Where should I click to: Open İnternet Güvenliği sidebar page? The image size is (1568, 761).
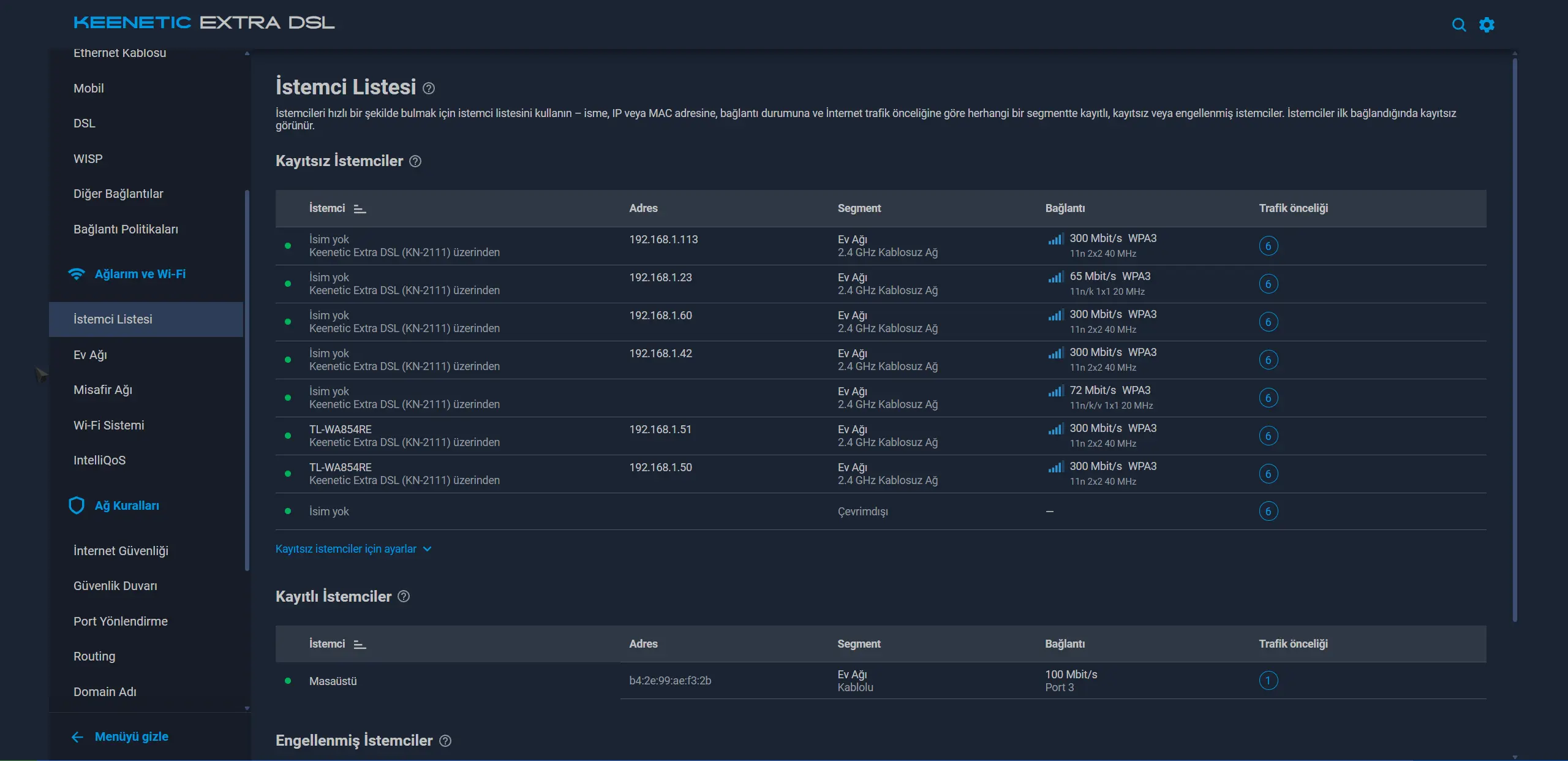(121, 551)
